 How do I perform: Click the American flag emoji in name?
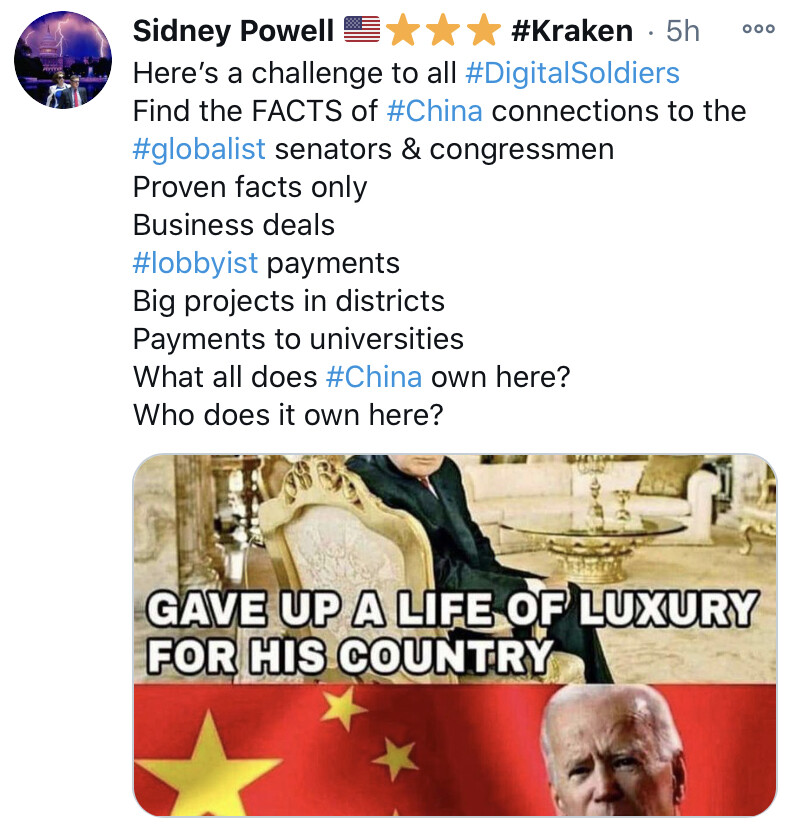(362, 30)
